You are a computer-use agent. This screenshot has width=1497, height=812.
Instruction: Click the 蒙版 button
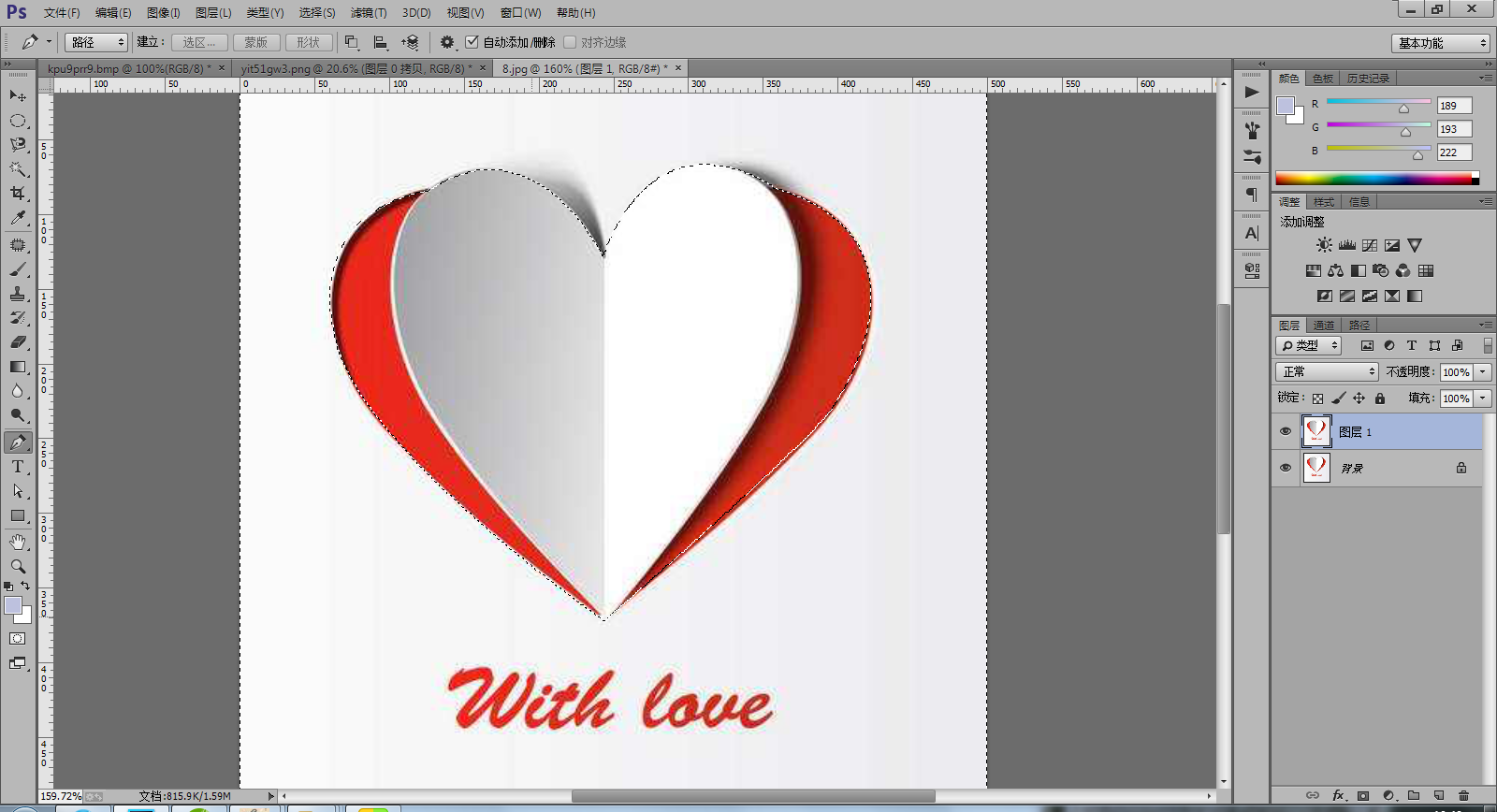(x=256, y=42)
